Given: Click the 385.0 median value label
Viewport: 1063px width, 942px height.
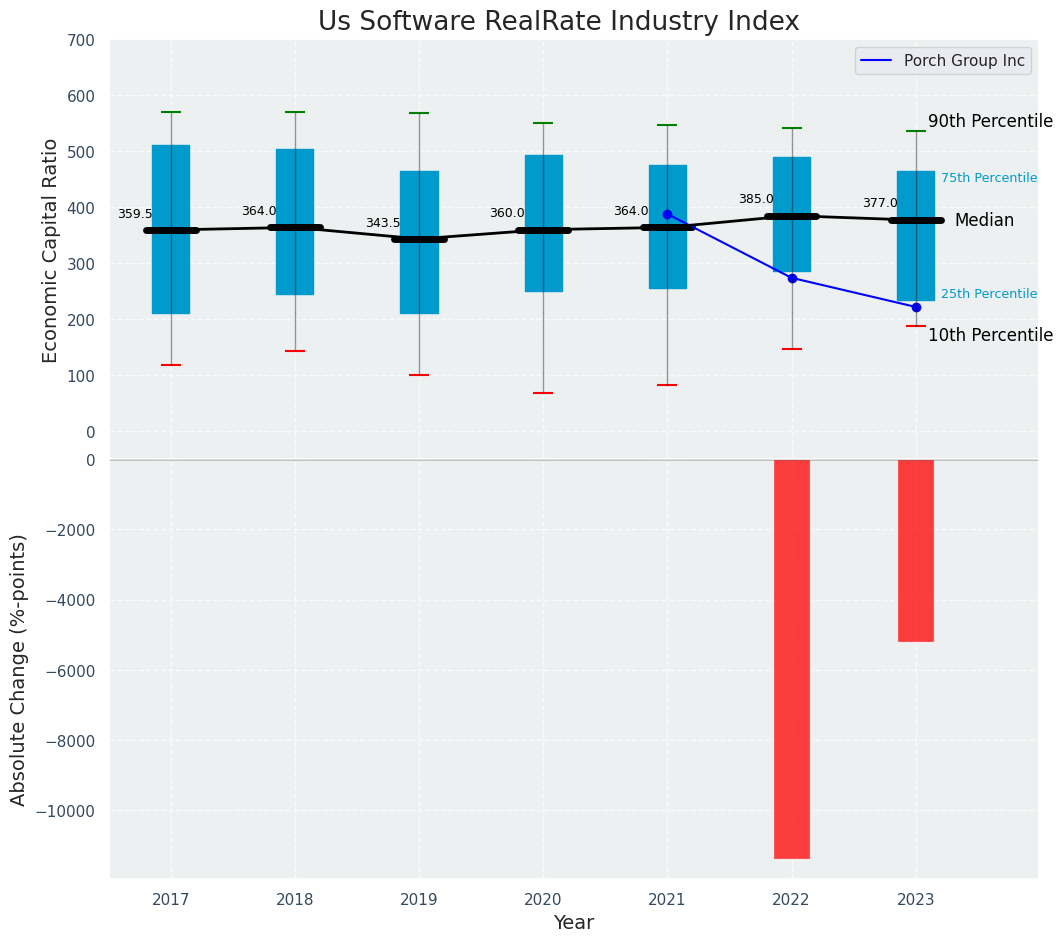Looking at the screenshot, I should 756,199.
